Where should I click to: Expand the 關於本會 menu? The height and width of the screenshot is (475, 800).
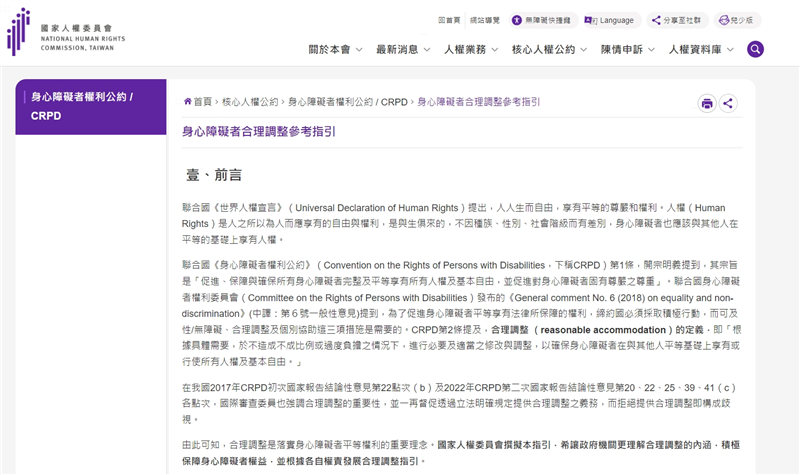pyautogui.click(x=335, y=49)
